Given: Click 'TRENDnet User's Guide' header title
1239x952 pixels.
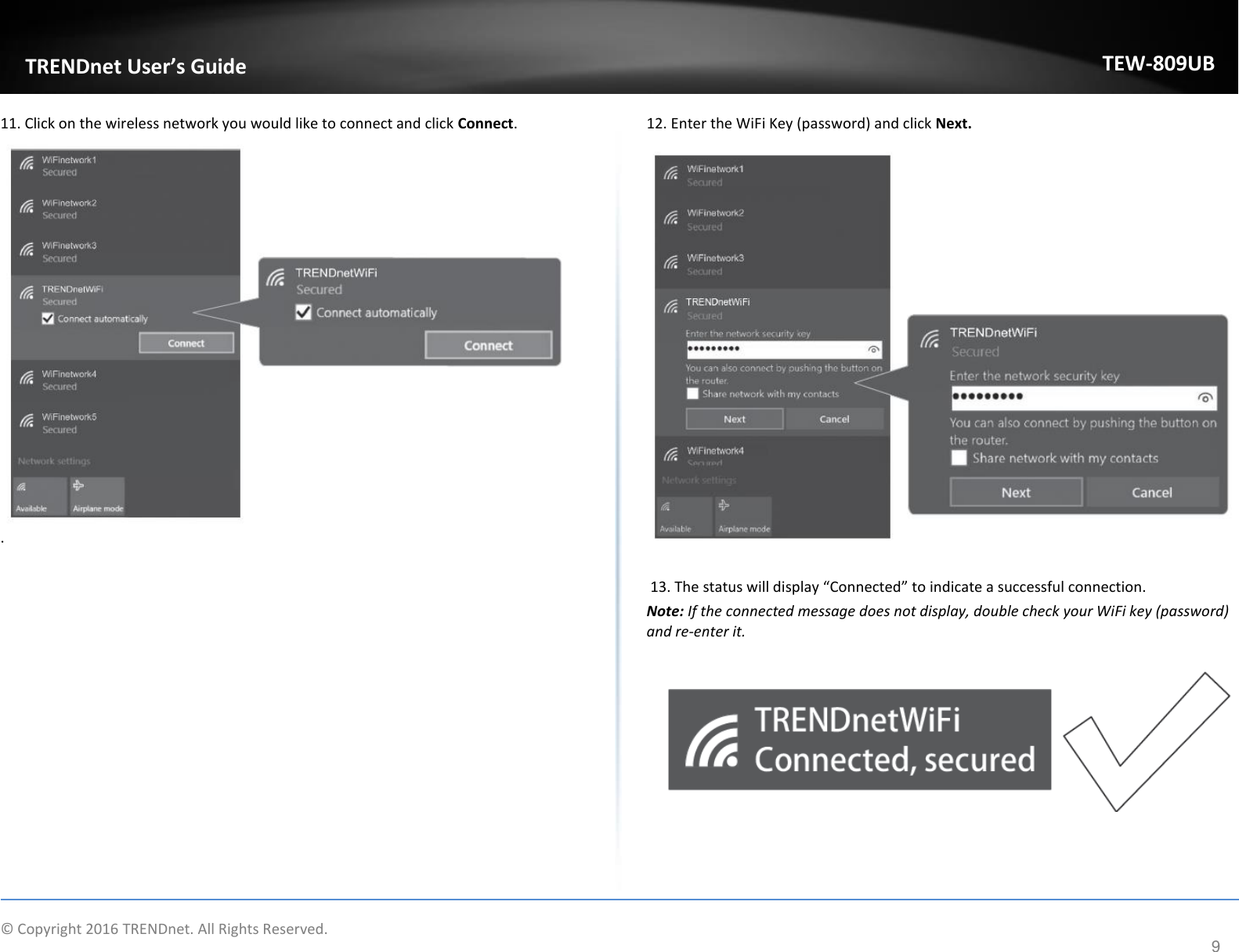Looking at the screenshot, I should click(x=135, y=67).
